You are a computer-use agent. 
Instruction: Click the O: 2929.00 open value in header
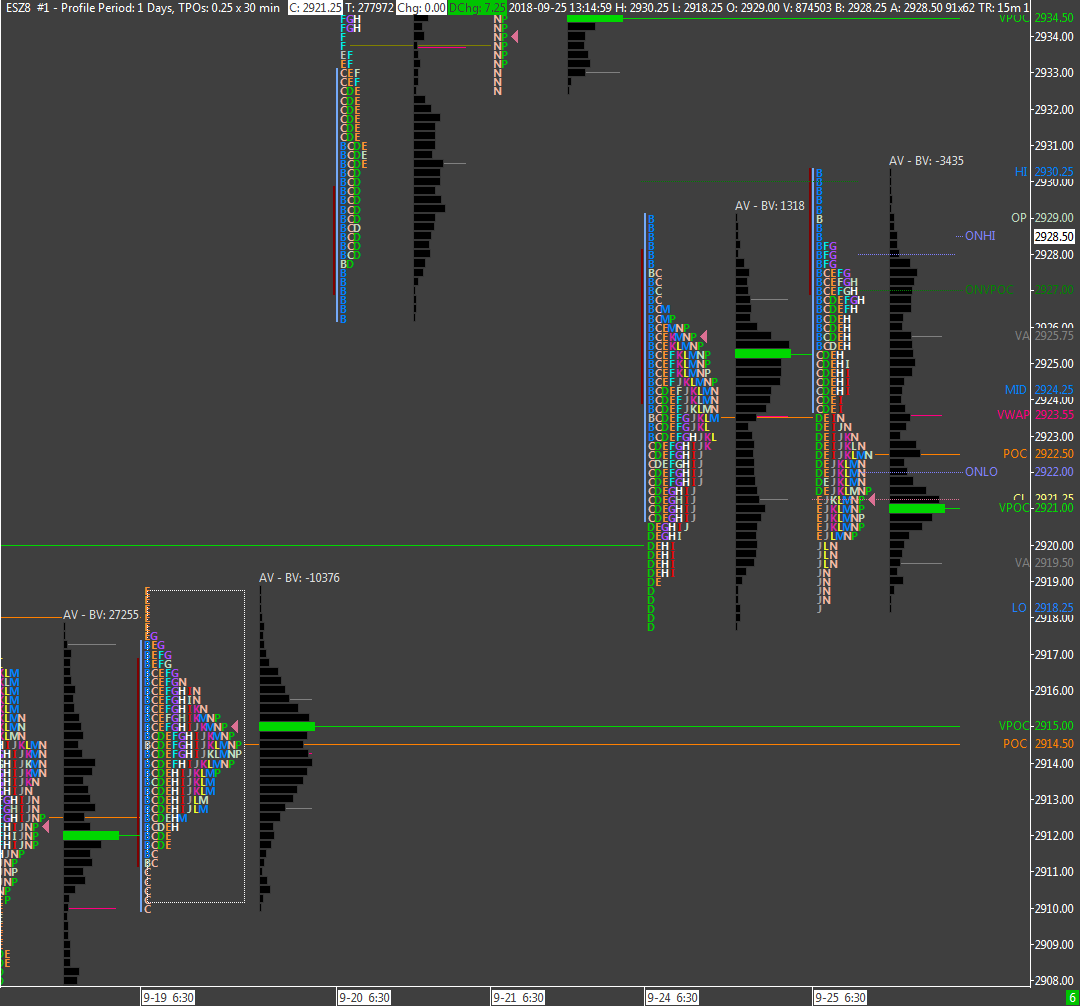click(753, 8)
